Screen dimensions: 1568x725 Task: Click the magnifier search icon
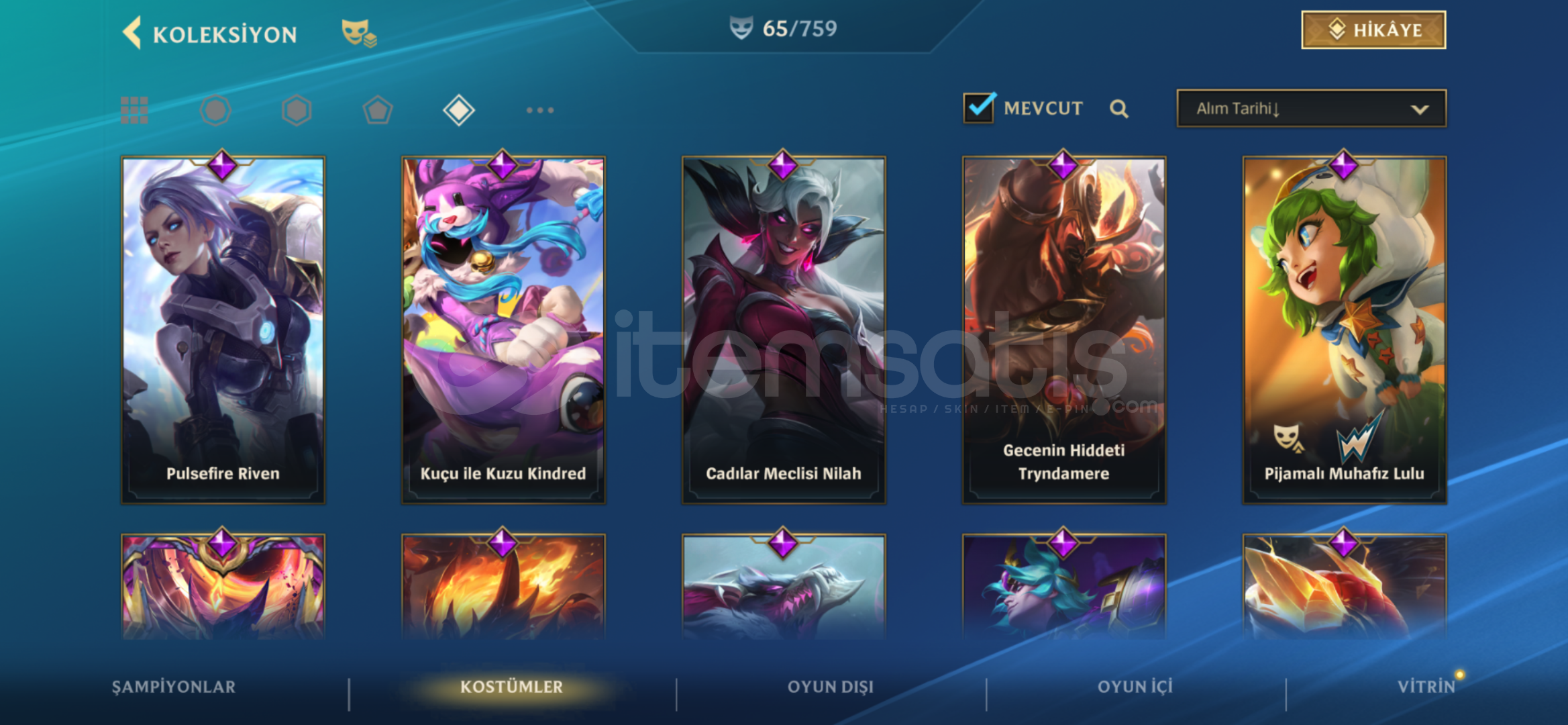coord(1118,109)
